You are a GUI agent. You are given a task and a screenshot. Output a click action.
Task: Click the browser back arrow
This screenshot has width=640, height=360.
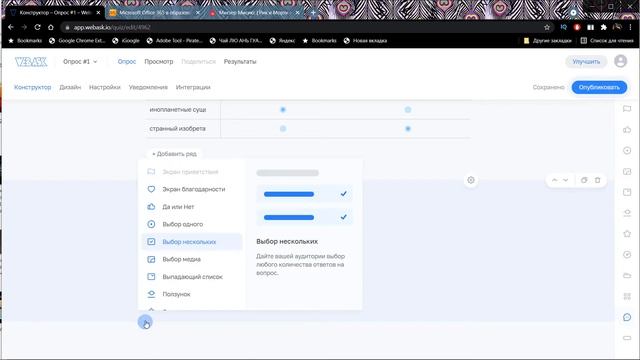[x=11, y=27]
